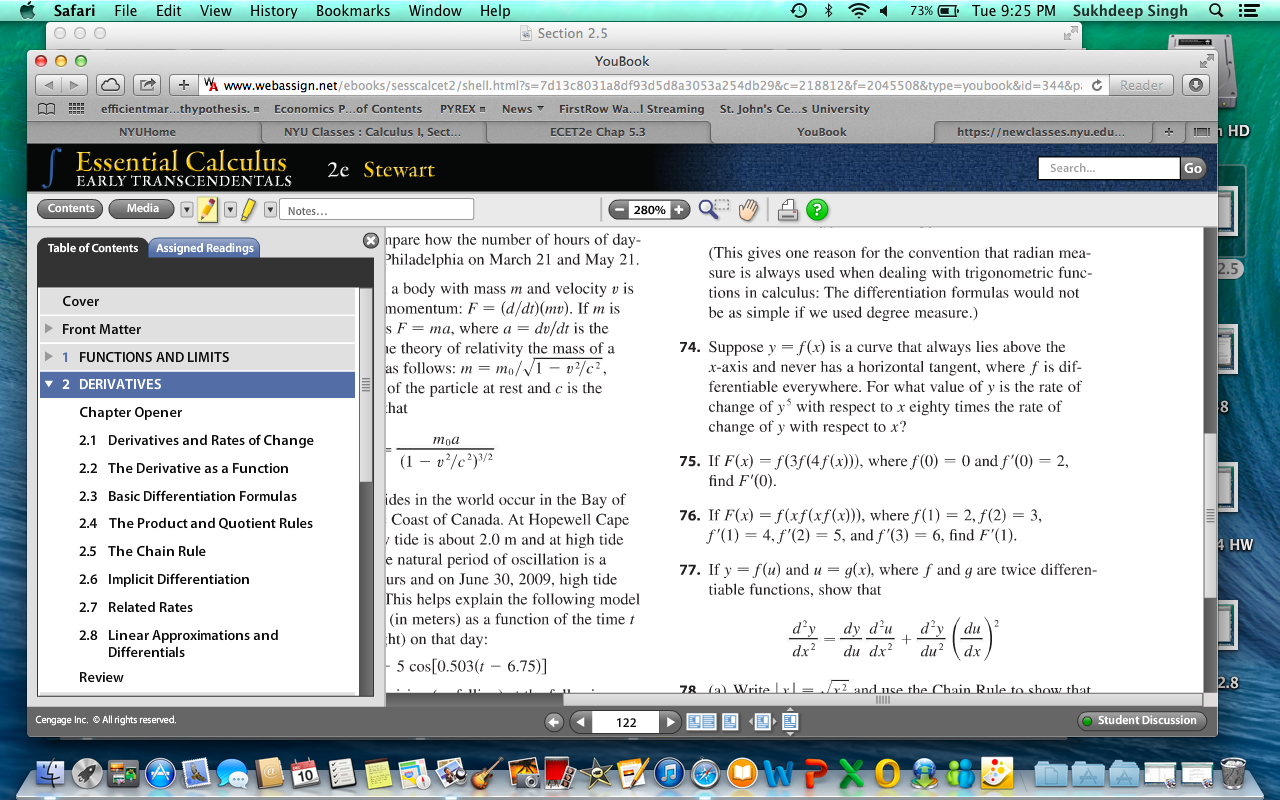
Task: Open Finder from the Dock
Action: click(50, 772)
